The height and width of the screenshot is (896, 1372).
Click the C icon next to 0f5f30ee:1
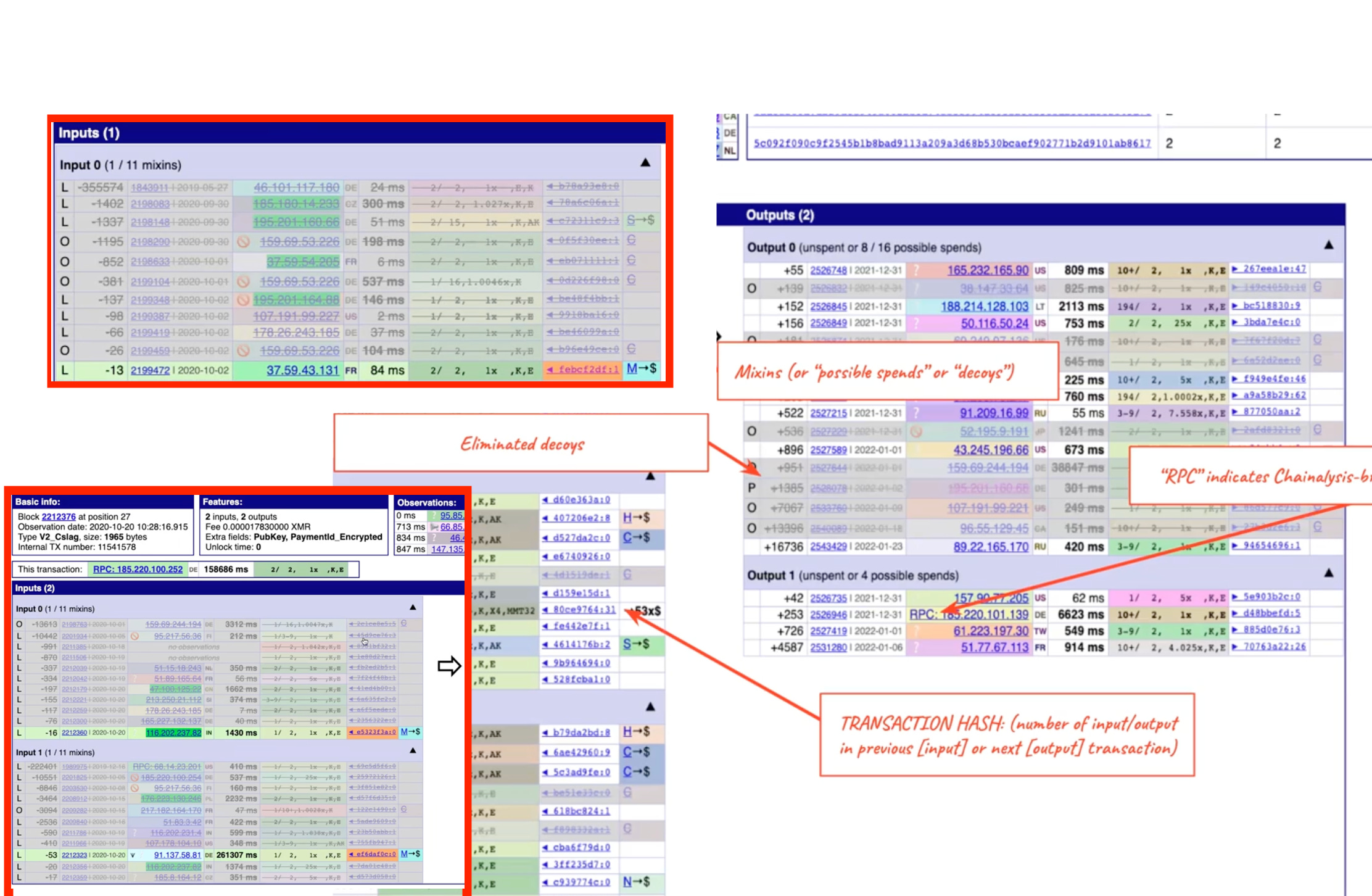click(x=630, y=241)
